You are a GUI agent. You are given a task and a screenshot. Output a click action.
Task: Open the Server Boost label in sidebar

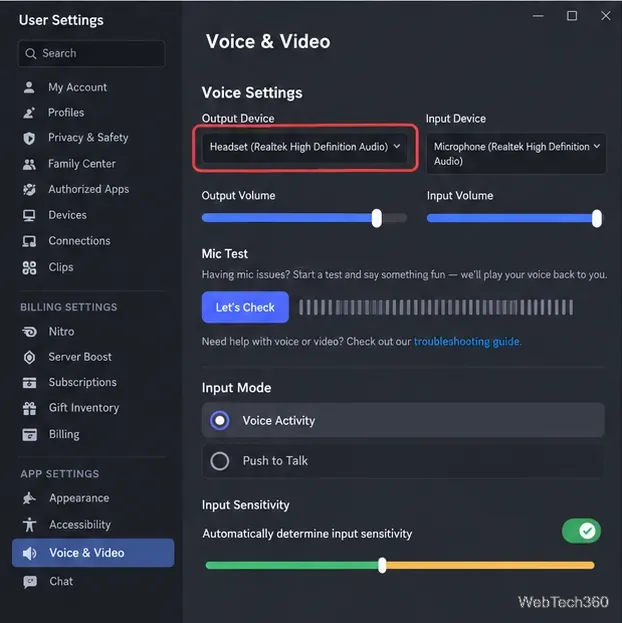point(80,357)
